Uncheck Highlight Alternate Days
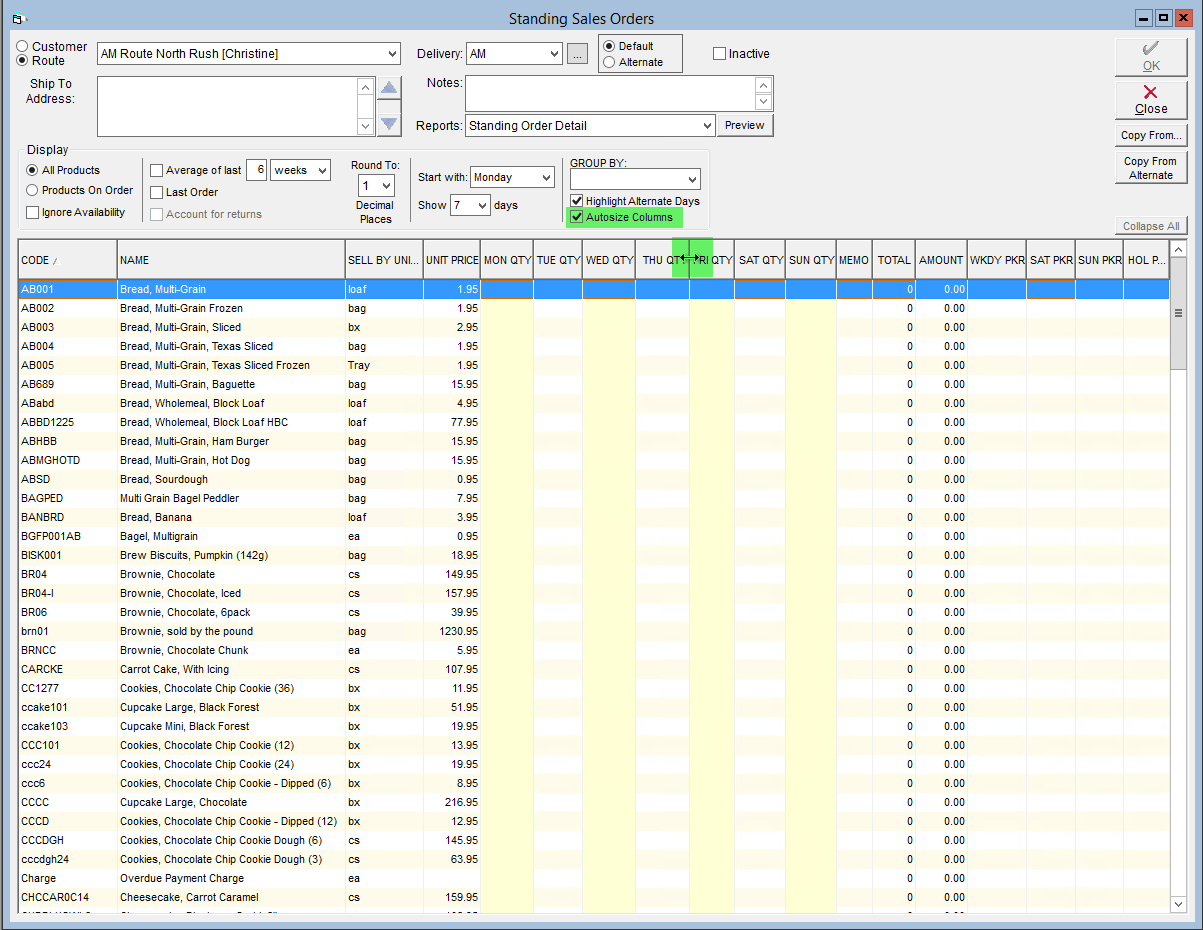The width and height of the screenshot is (1203, 930). coord(576,201)
